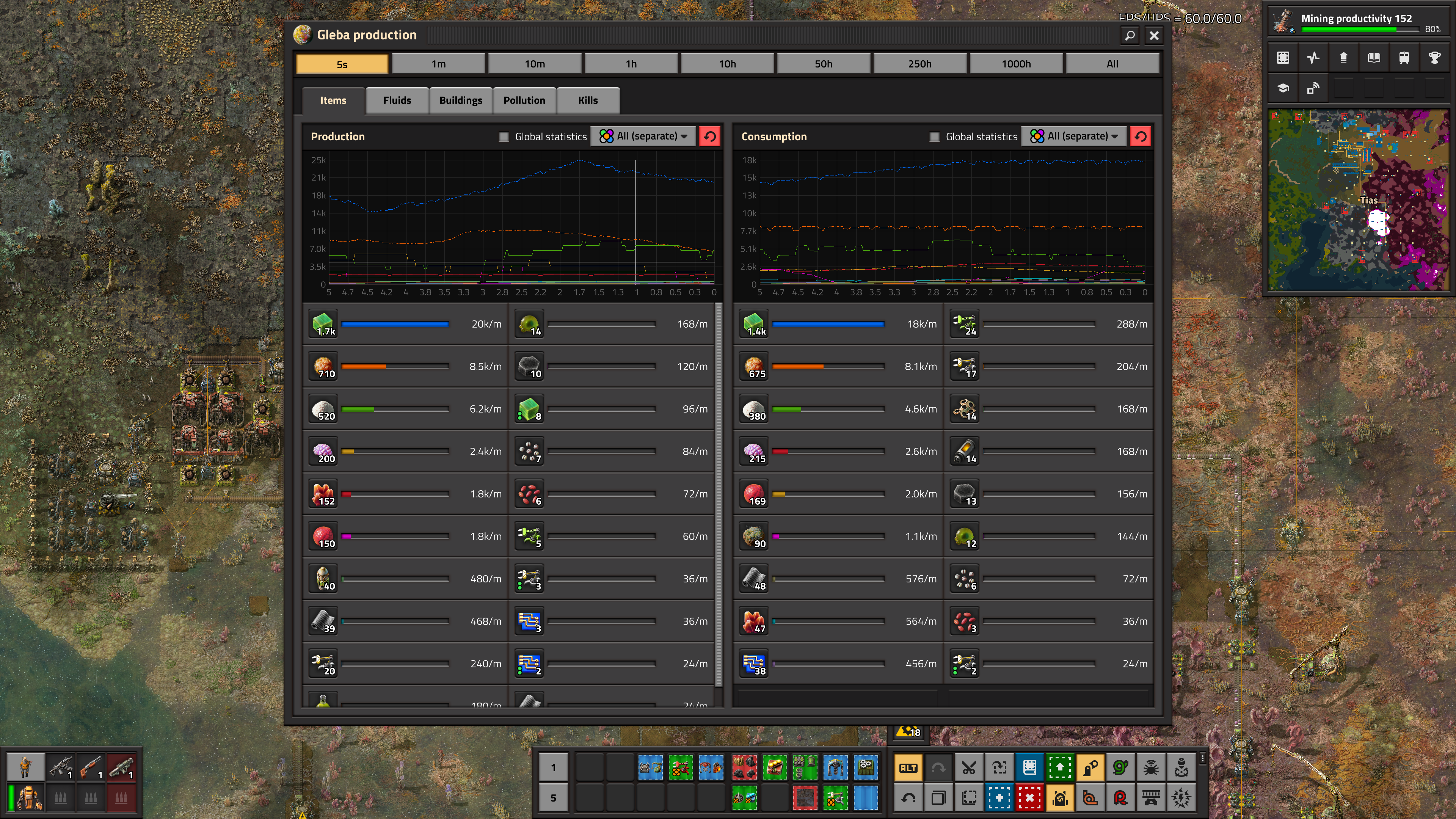Image resolution: width=1456 pixels, height=819 pixels.
Task: Click the Production list scrollbar
Action: click(x=719, y=494)
